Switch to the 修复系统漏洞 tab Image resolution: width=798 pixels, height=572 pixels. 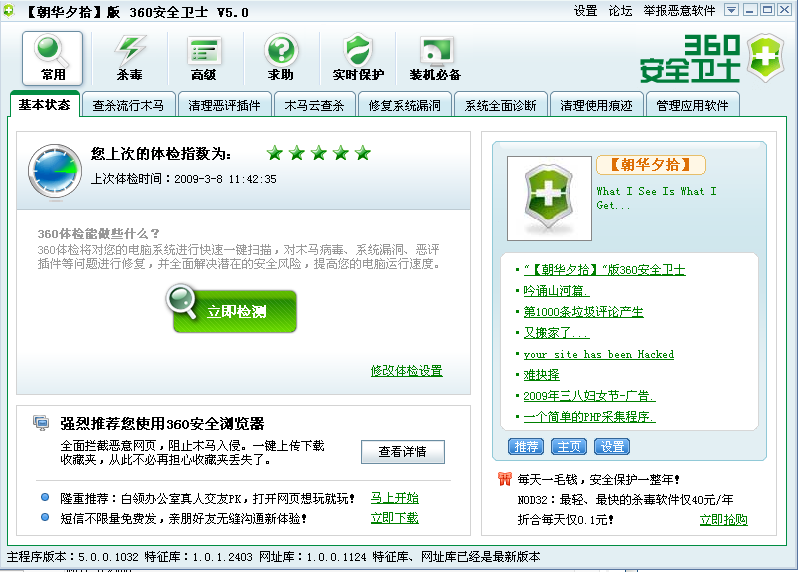405,105
